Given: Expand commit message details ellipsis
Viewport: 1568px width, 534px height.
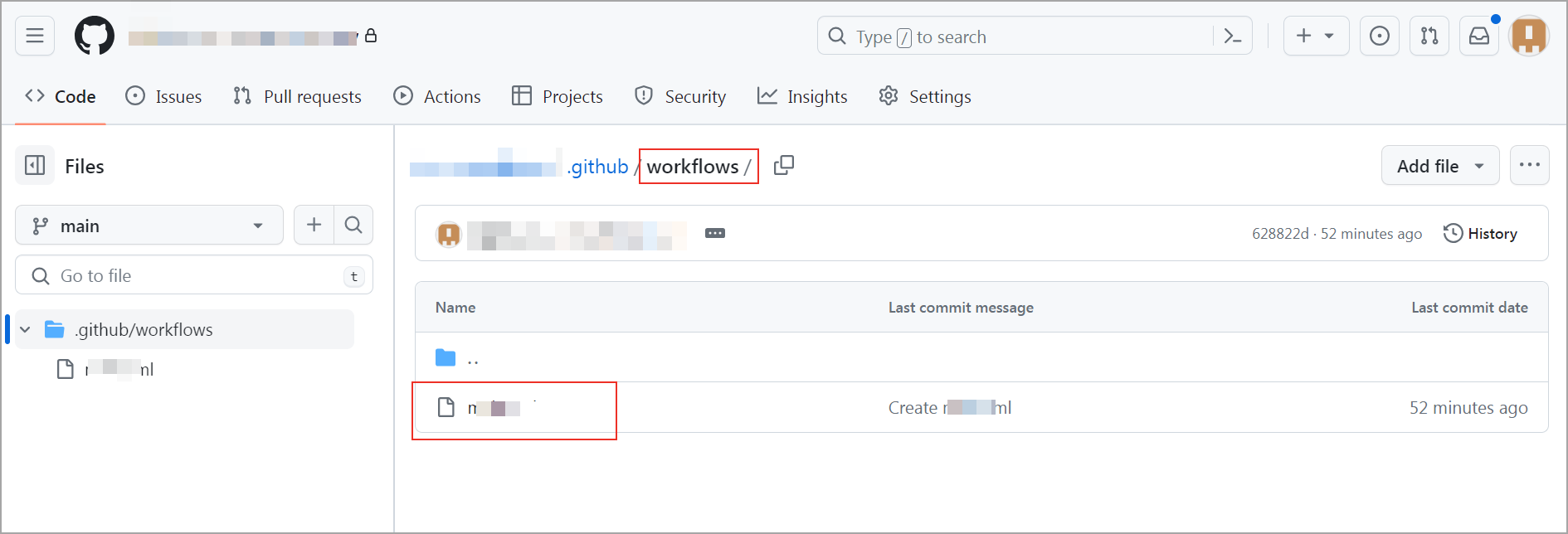Looking at the screenshot, I should [715, 233].
